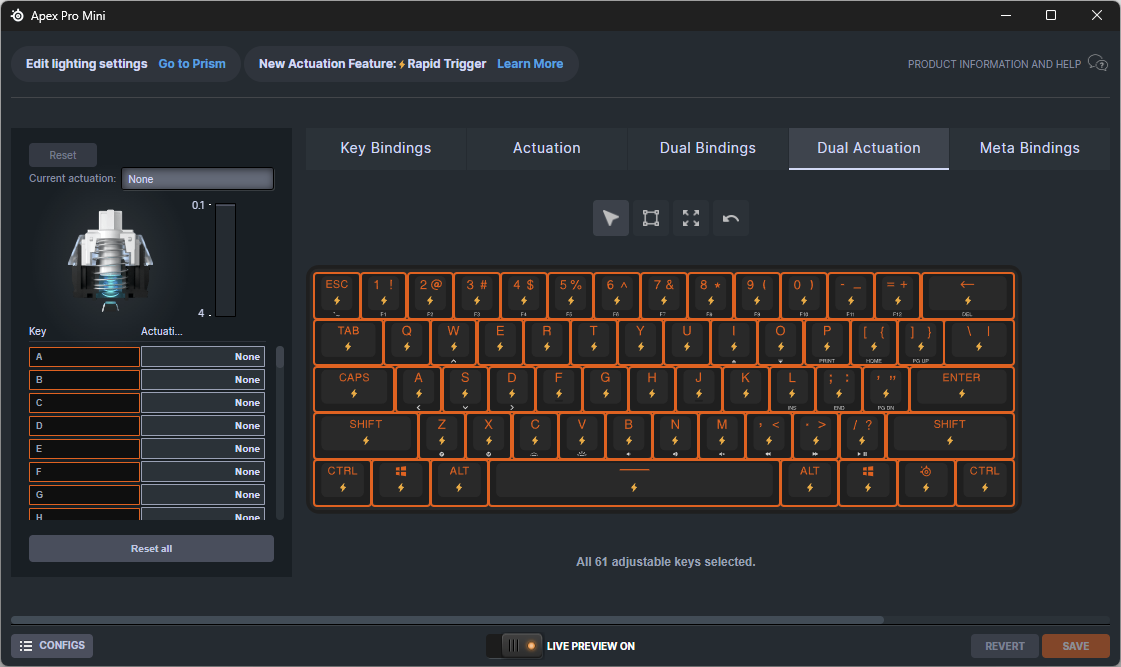Click the actuation depth vertical slider

pyautogui.click(x=225, y=260)
